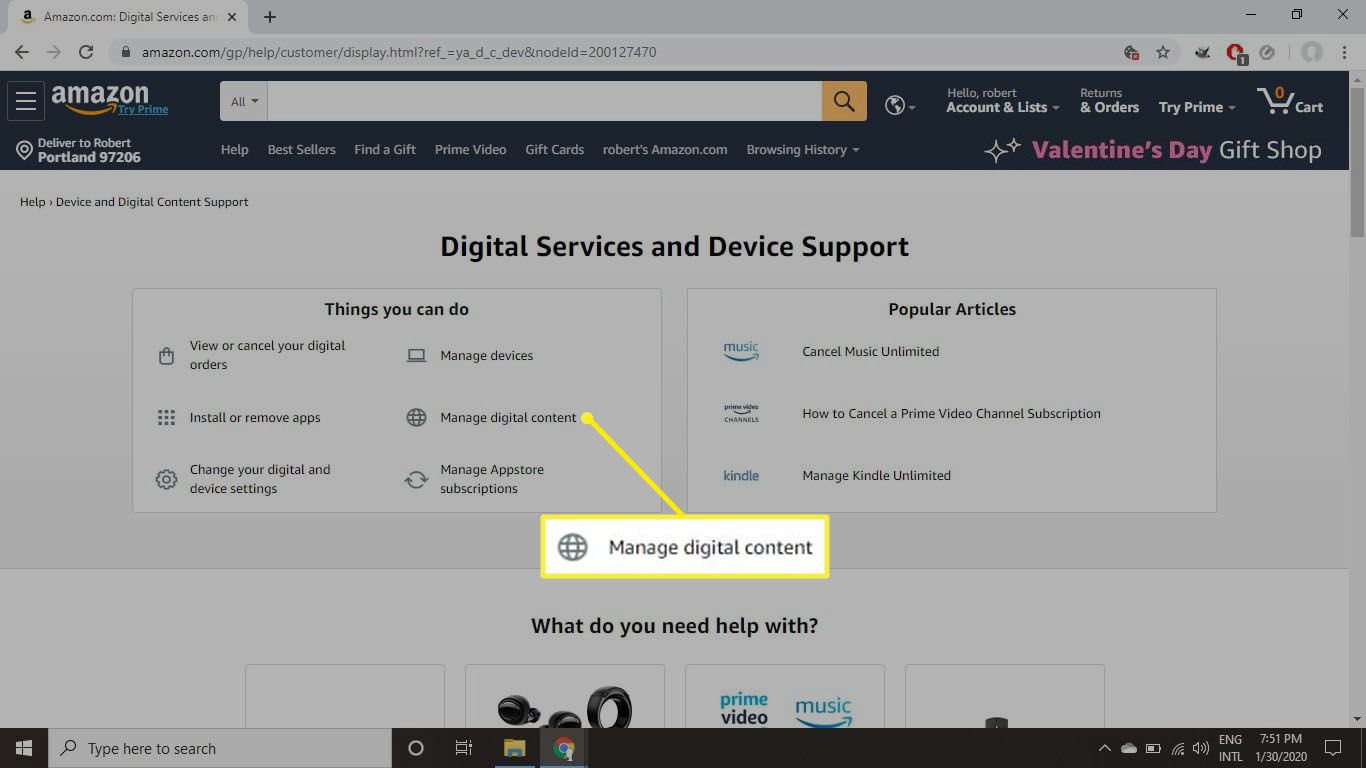
Task: Click the Chrome icon on the taskbar
Action: coord(564,748)
